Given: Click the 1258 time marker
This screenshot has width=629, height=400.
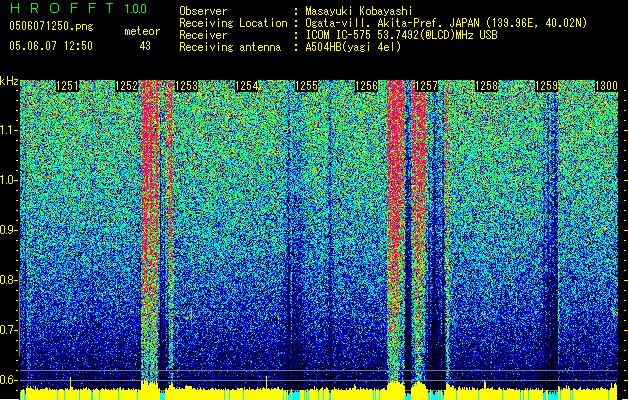Looking at the screenshot, I should tap(486, 86).
